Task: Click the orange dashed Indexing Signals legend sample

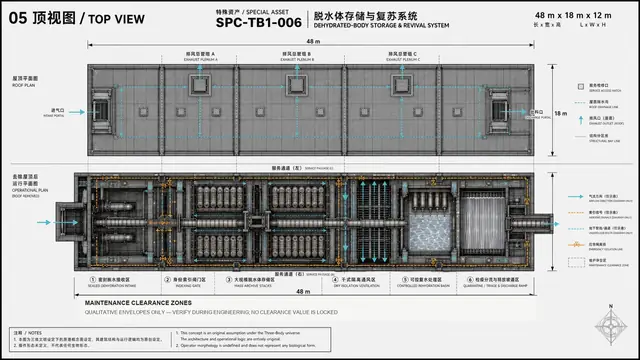Action: (x=576, y=213)
